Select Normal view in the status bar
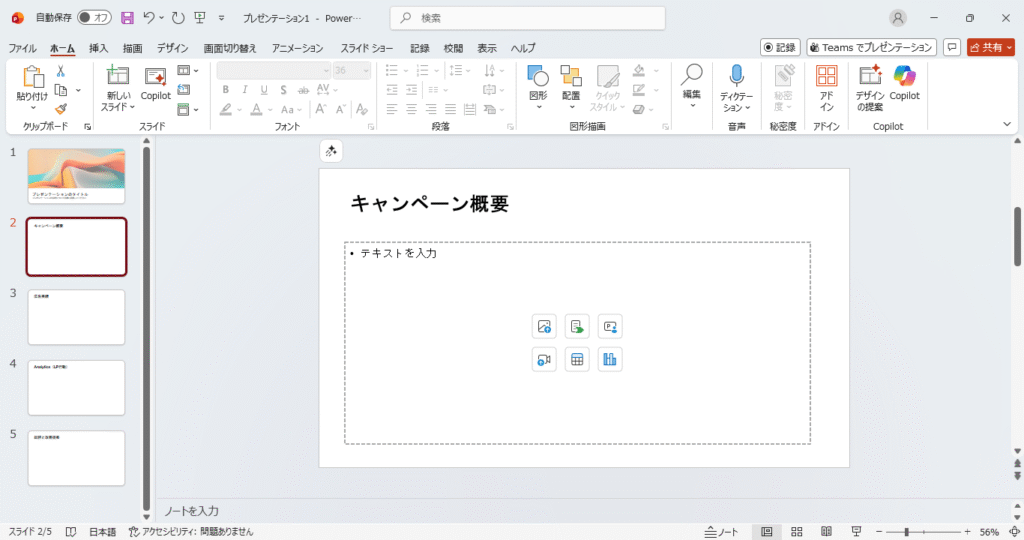Screen dimensions: 1024x540 pyautogui.click(x=767, y=532)
